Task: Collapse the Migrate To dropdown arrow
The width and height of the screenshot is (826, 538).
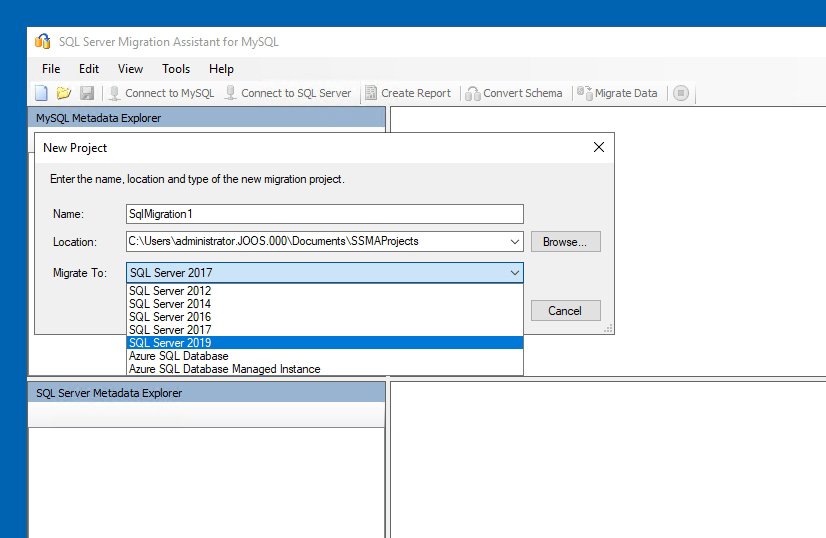Action: (514, 273)
